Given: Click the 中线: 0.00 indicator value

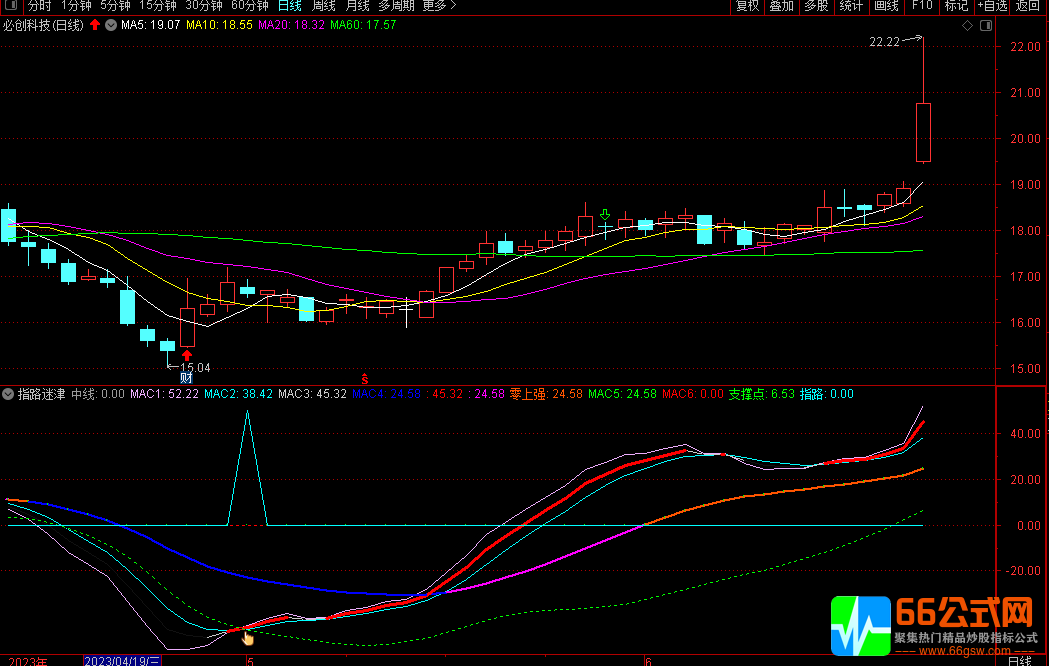Looking at the screenshot, I should pos(98,394).
